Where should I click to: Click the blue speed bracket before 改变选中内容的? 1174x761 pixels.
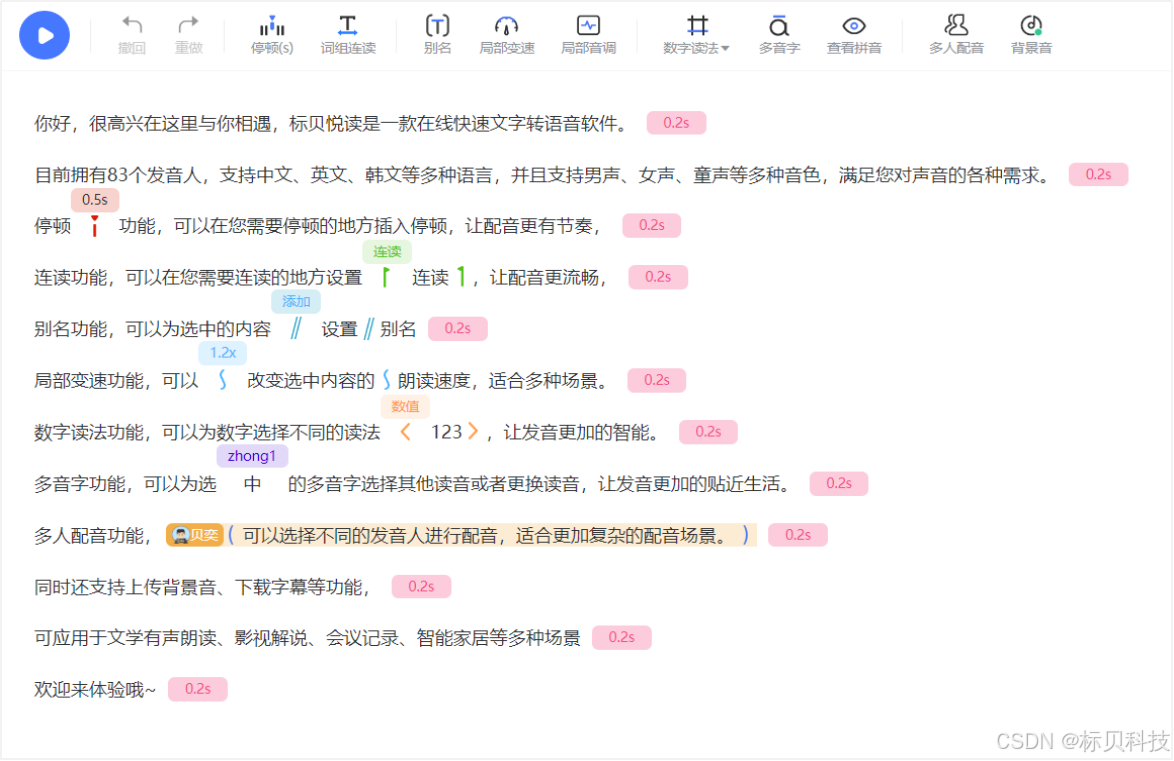222,380
